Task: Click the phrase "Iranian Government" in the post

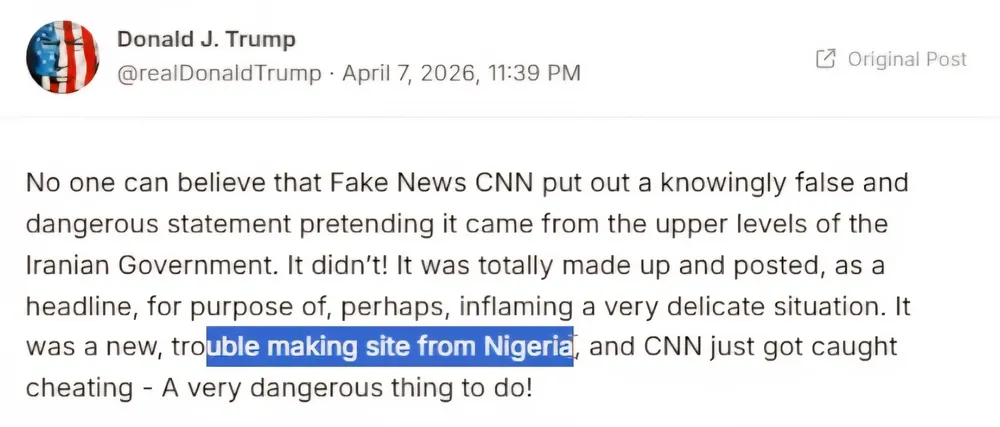Action: pos(117,265)
